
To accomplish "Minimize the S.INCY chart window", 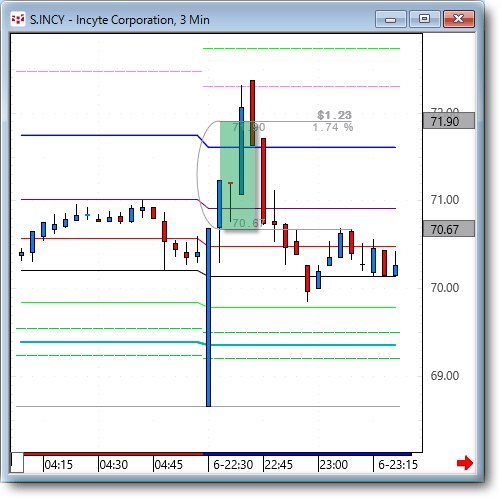I will click(390, 19).
